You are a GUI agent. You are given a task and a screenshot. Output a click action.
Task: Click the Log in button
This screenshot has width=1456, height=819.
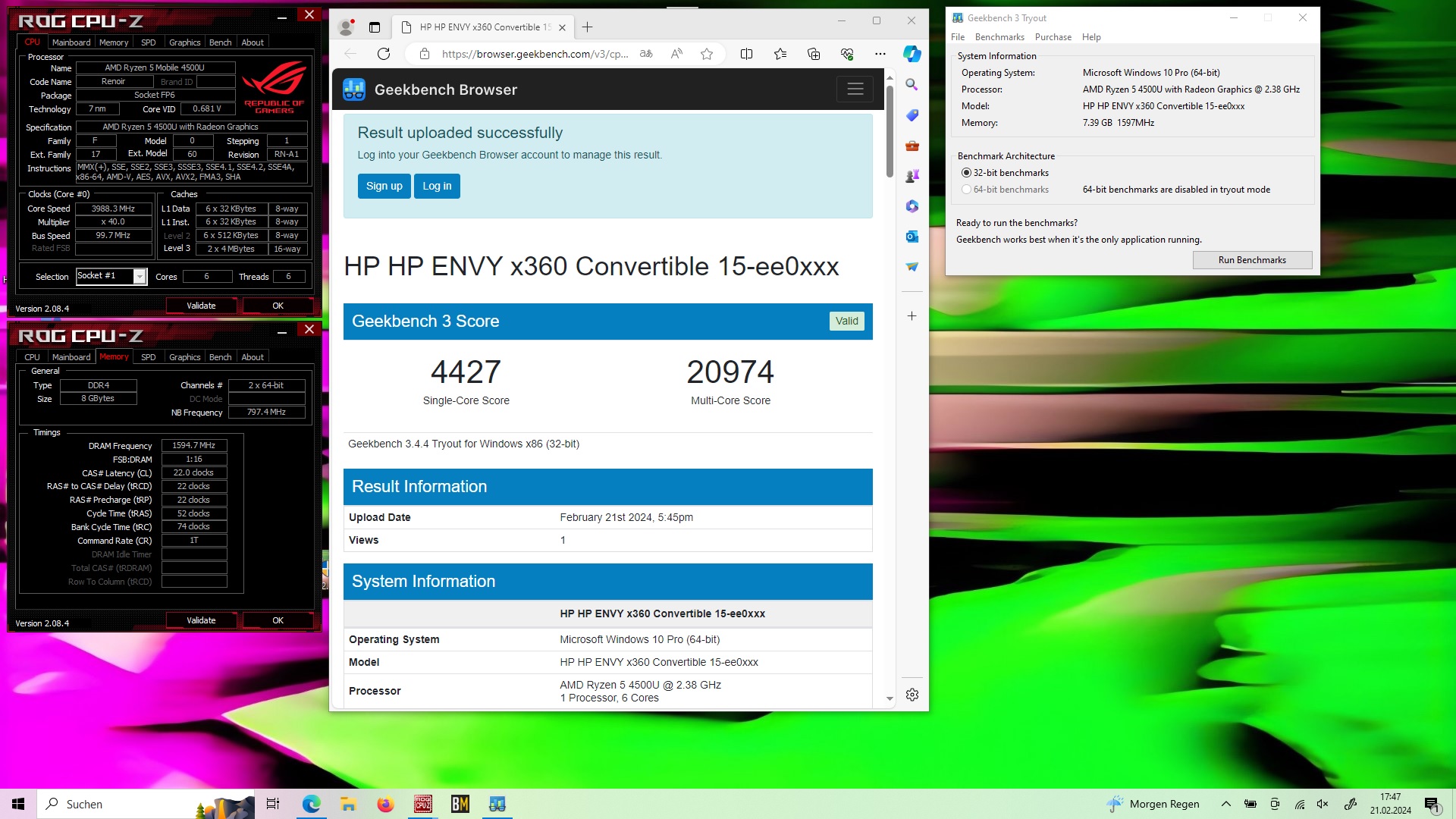click(437, 186)
